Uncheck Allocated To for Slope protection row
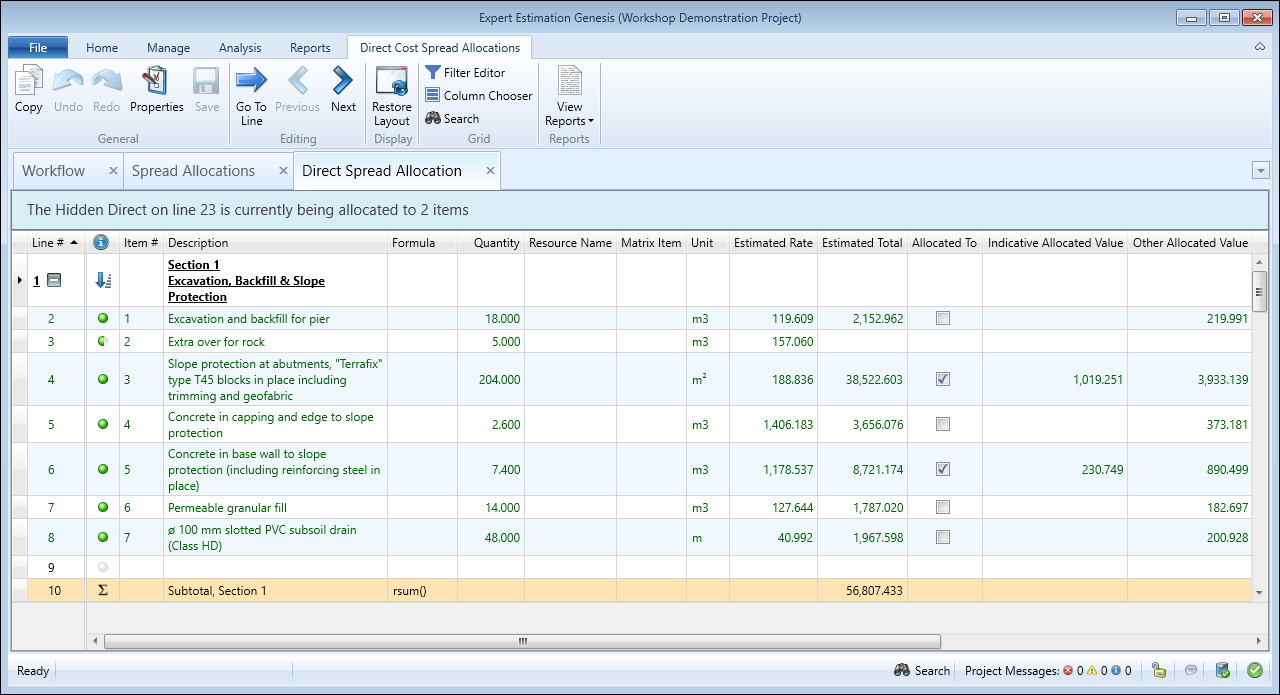The width and height of the screenshot is (1280, 695). click(x=943, y=379)
